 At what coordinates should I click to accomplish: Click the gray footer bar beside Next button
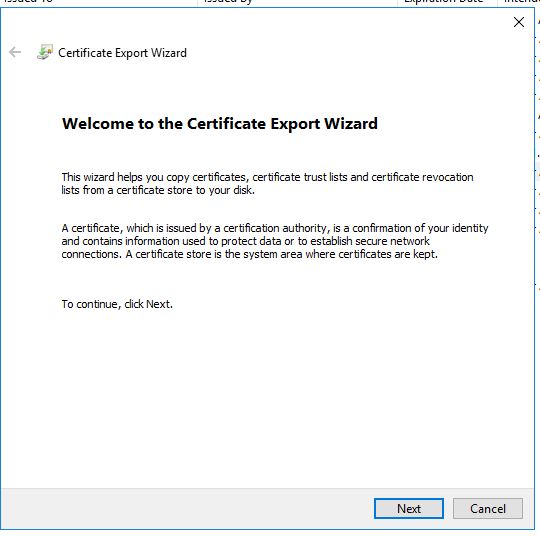point(187,508)
